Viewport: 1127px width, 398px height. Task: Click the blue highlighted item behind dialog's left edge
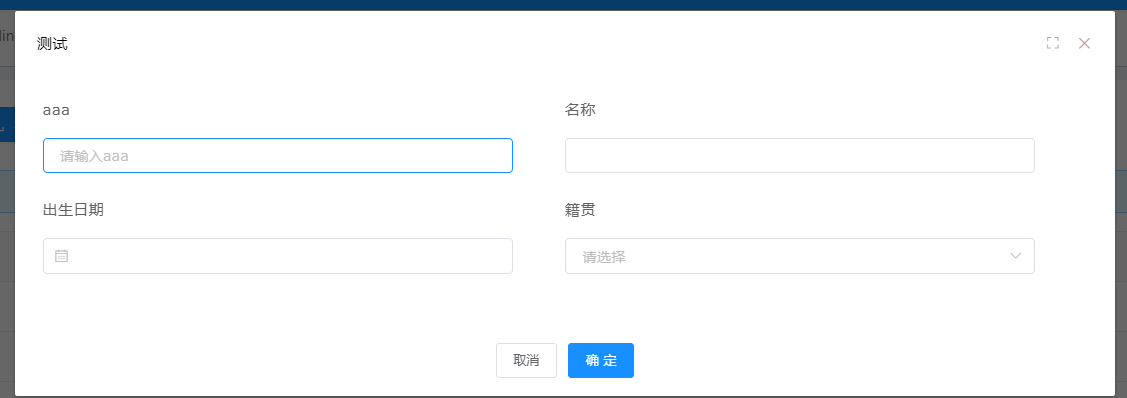pos(7,124)
